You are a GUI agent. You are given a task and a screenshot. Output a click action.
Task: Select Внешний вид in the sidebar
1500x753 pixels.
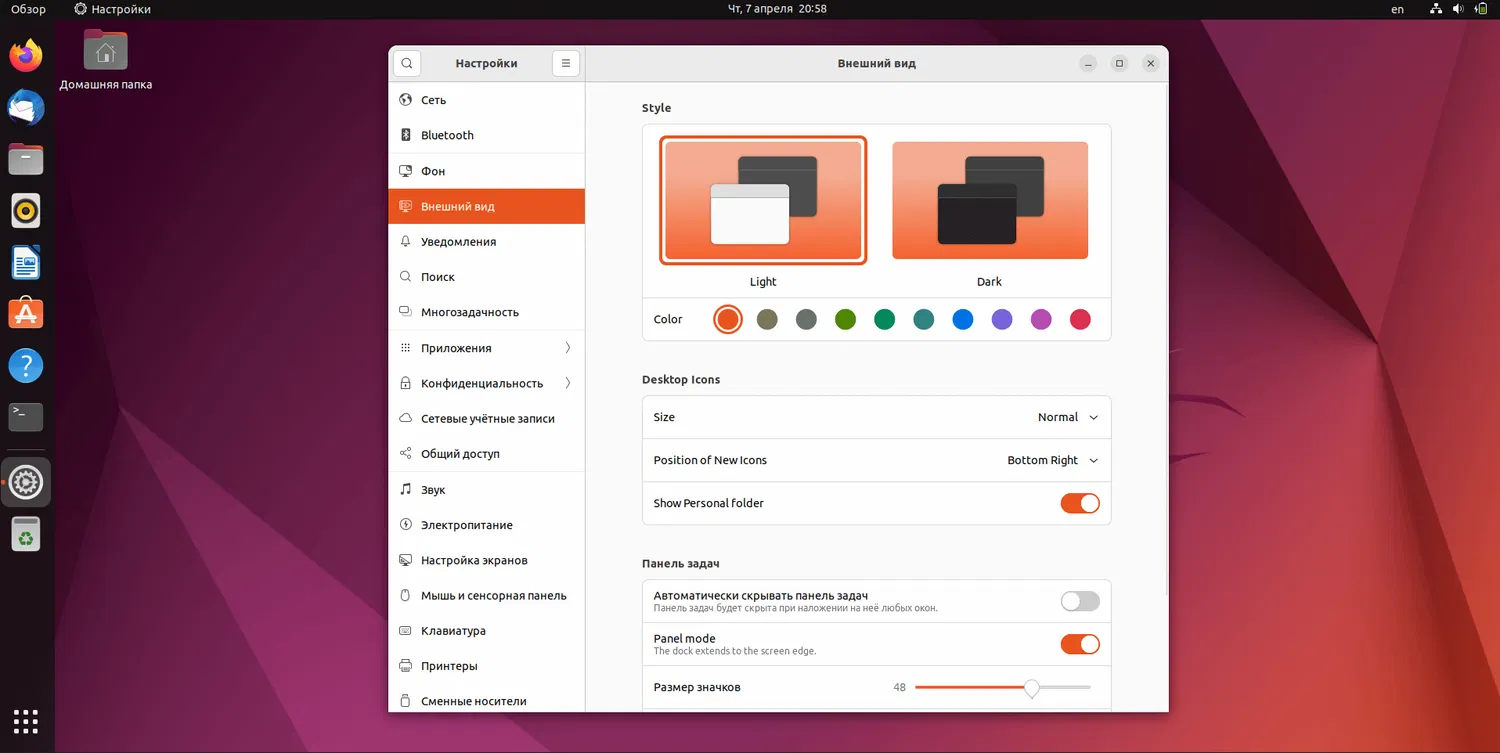pyautogui.click(x=486, y=206)
